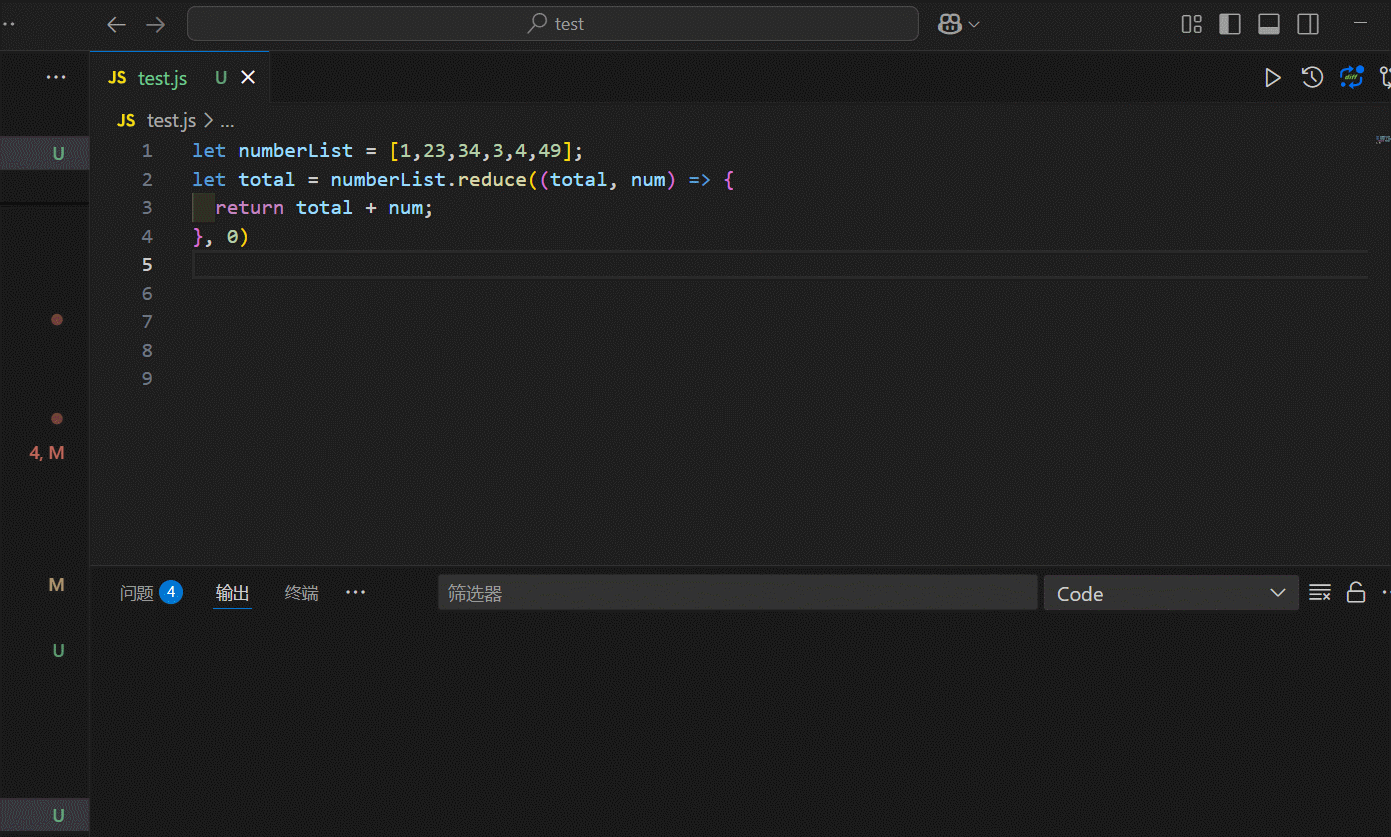Close the test.js tab
Image resolution: width=1391 pixels, height=837 pixels.
click(x=248, y=78)
